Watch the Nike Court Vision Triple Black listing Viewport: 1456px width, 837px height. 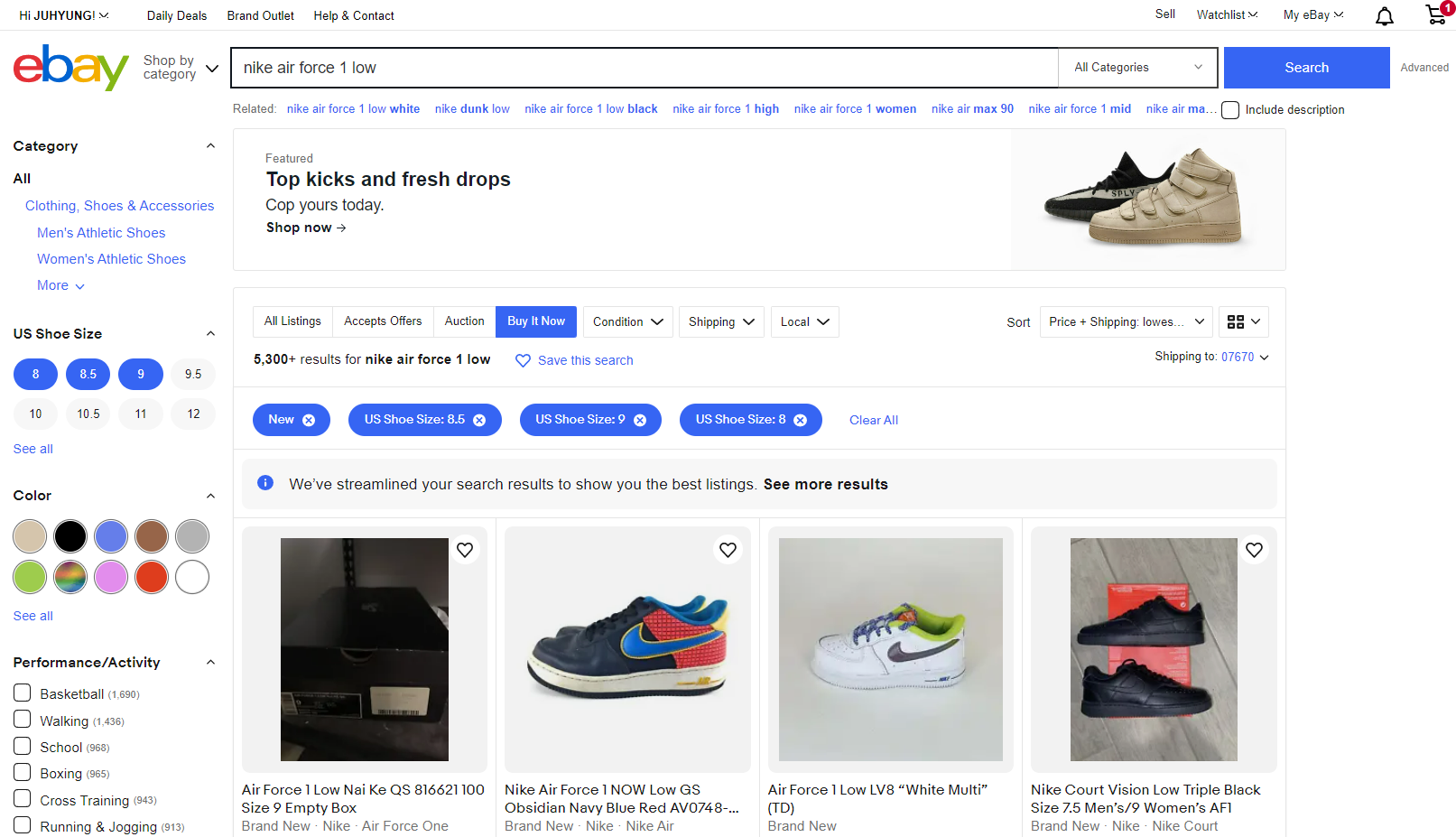[x=1254, y=550]
